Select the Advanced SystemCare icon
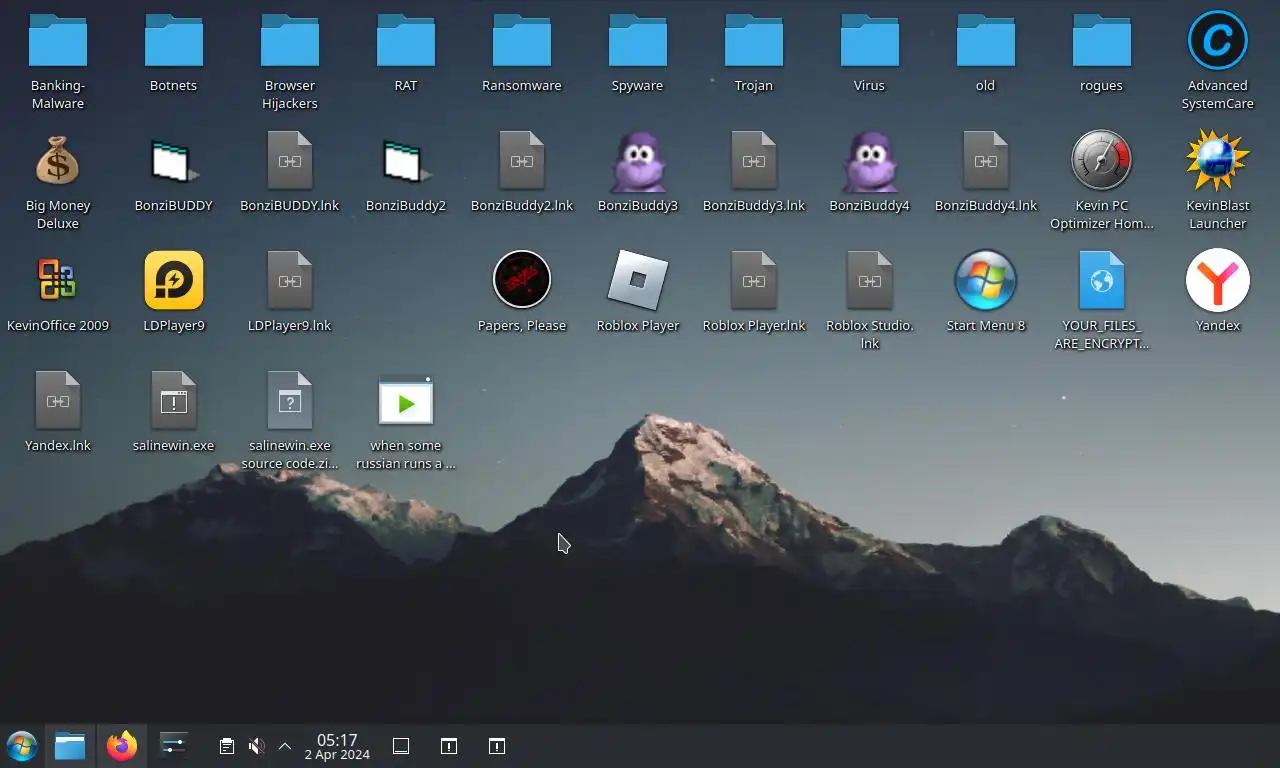Screen dimensions: 1280x768 pyautogui.click(x=1218, y=41)
